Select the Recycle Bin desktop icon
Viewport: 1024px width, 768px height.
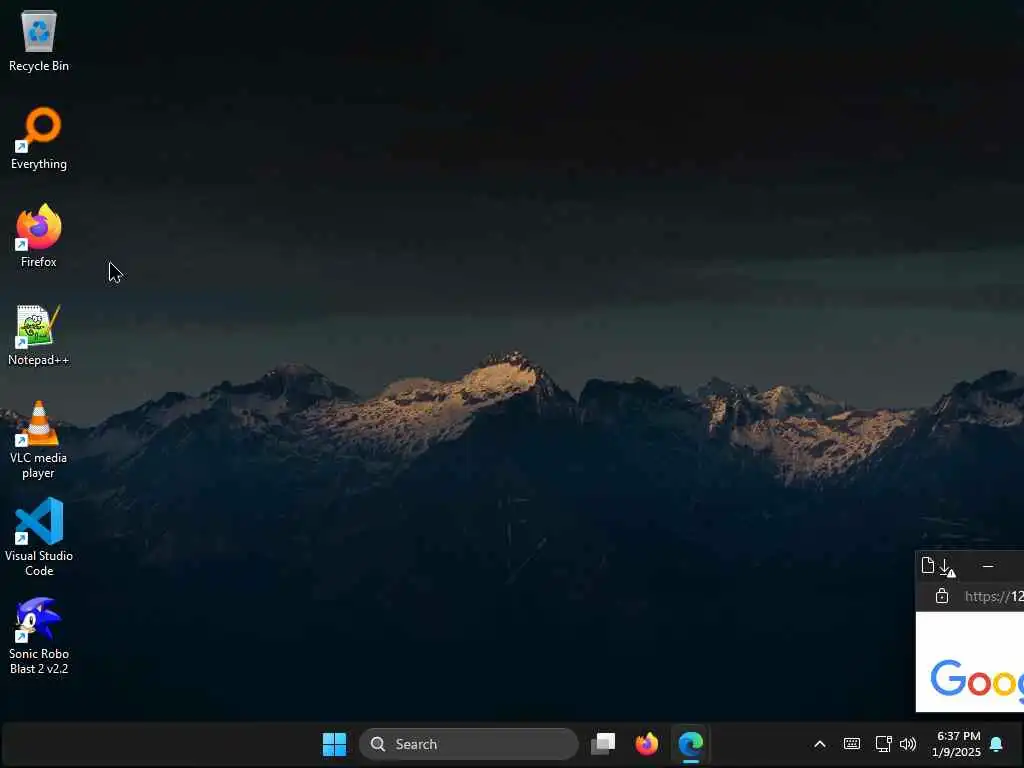[x=39, y=41]
